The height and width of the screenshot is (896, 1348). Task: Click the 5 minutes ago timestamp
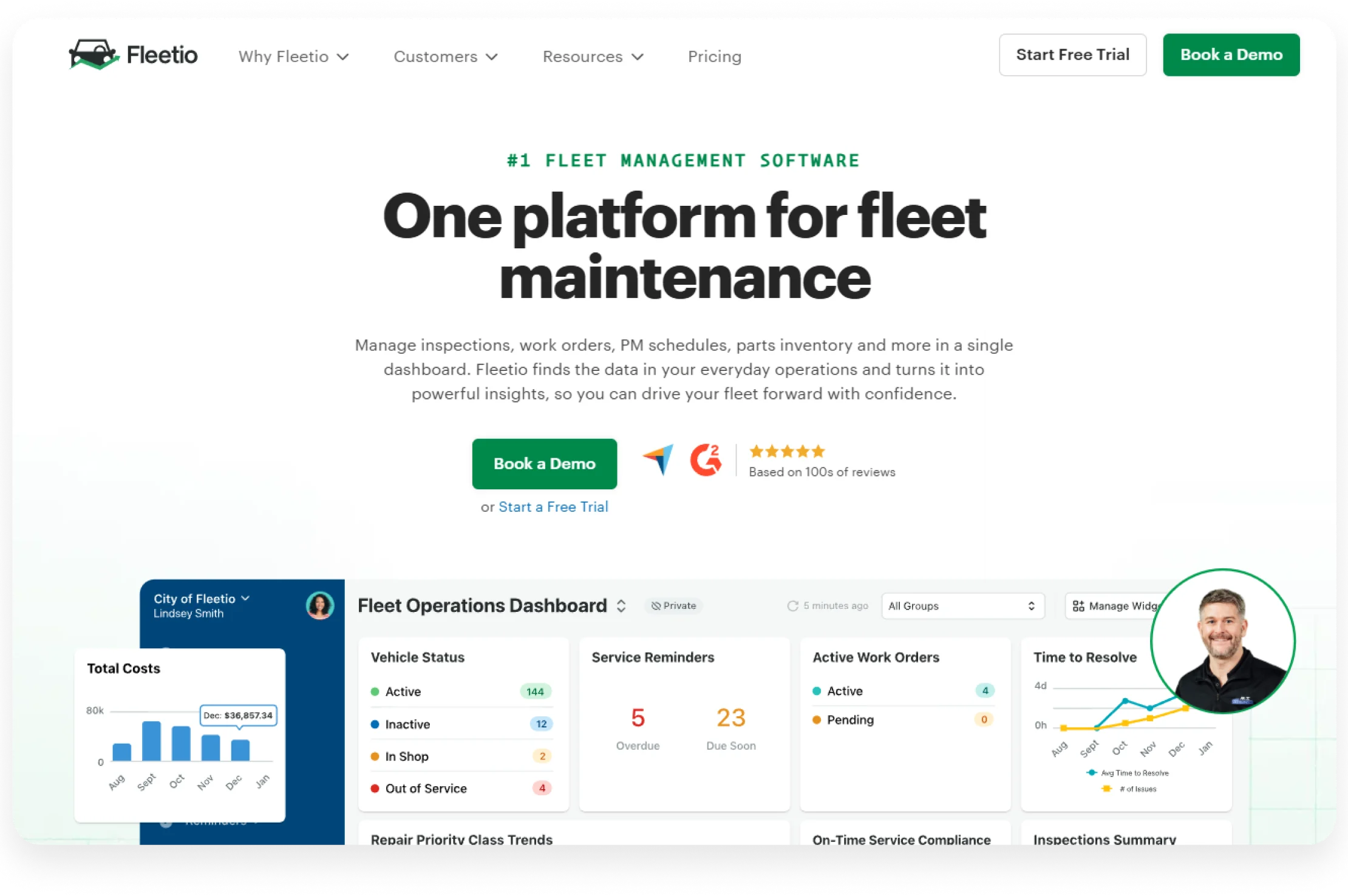(836, 606)
